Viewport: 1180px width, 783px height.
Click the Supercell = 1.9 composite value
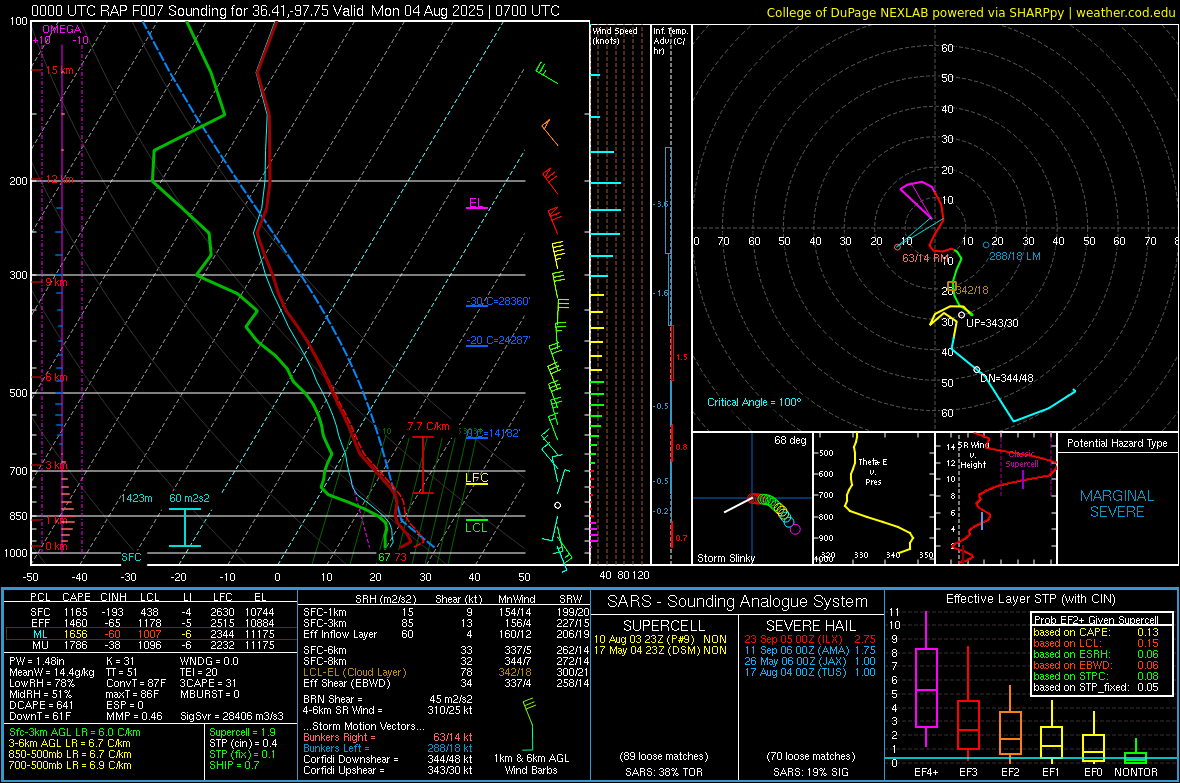point(242,732)
